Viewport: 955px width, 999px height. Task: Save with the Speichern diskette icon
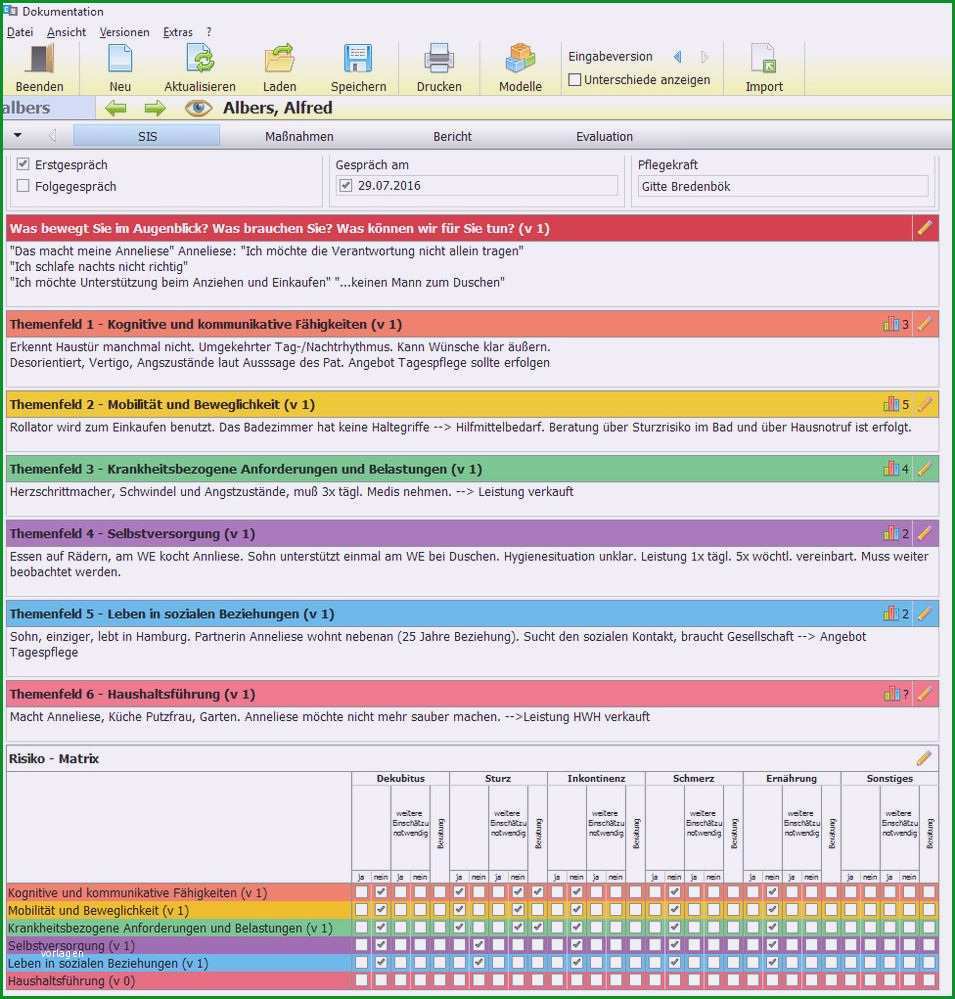coord(358,59)
